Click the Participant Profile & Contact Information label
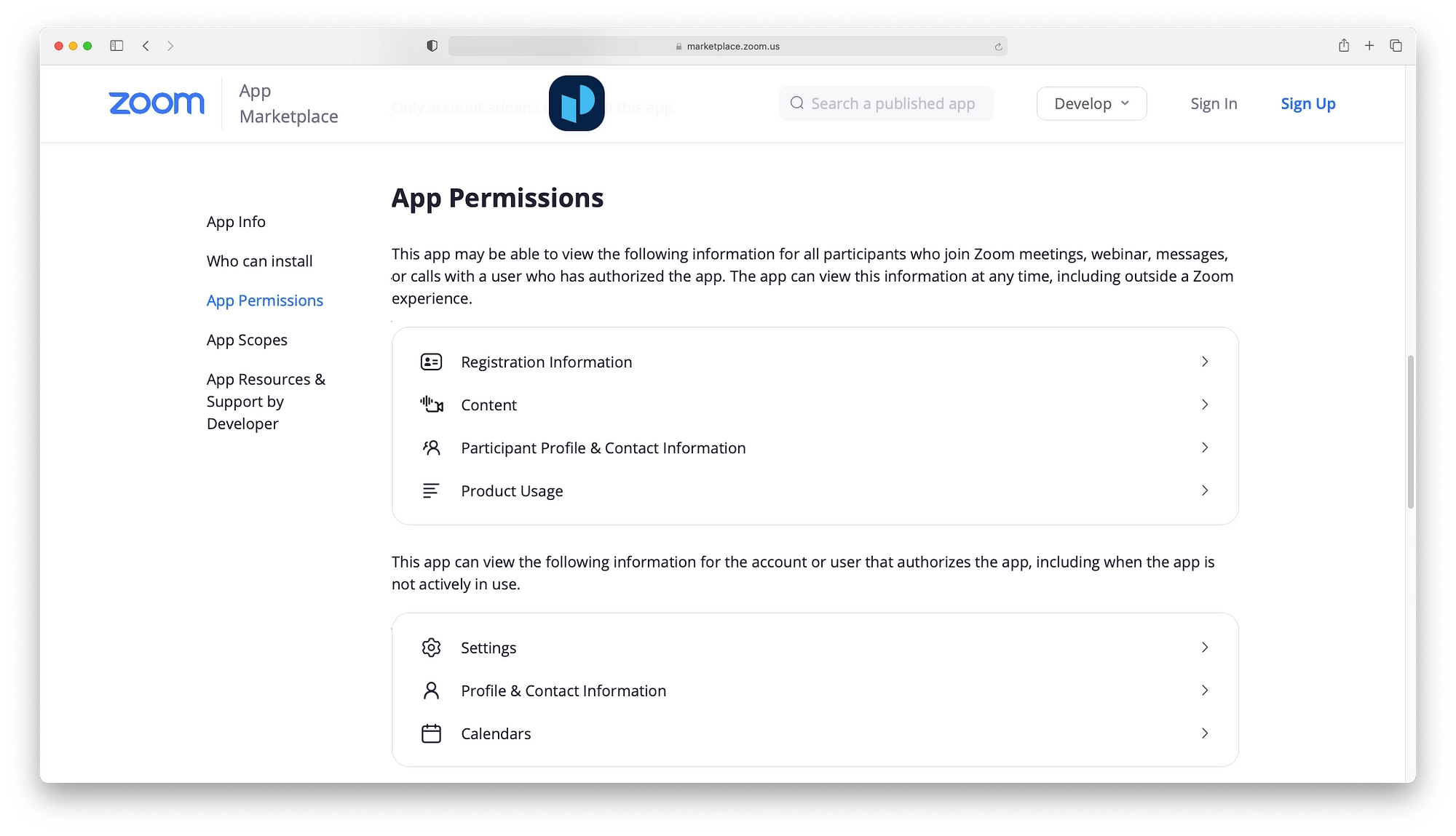 tap(604, 447)
